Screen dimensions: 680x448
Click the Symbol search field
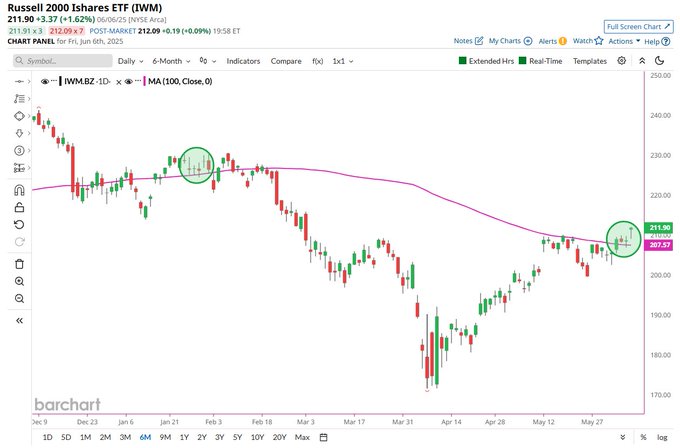(x=62, y=61)
